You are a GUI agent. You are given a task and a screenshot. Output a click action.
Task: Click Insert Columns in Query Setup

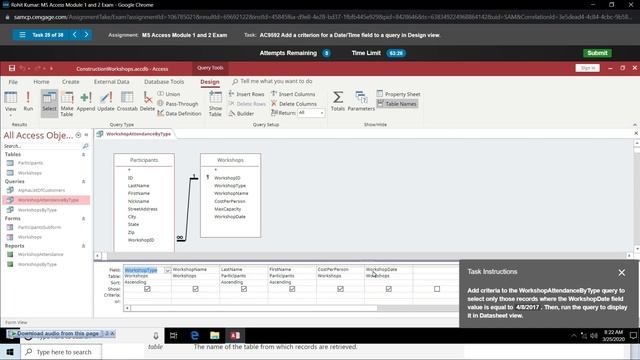pos(293,94)
